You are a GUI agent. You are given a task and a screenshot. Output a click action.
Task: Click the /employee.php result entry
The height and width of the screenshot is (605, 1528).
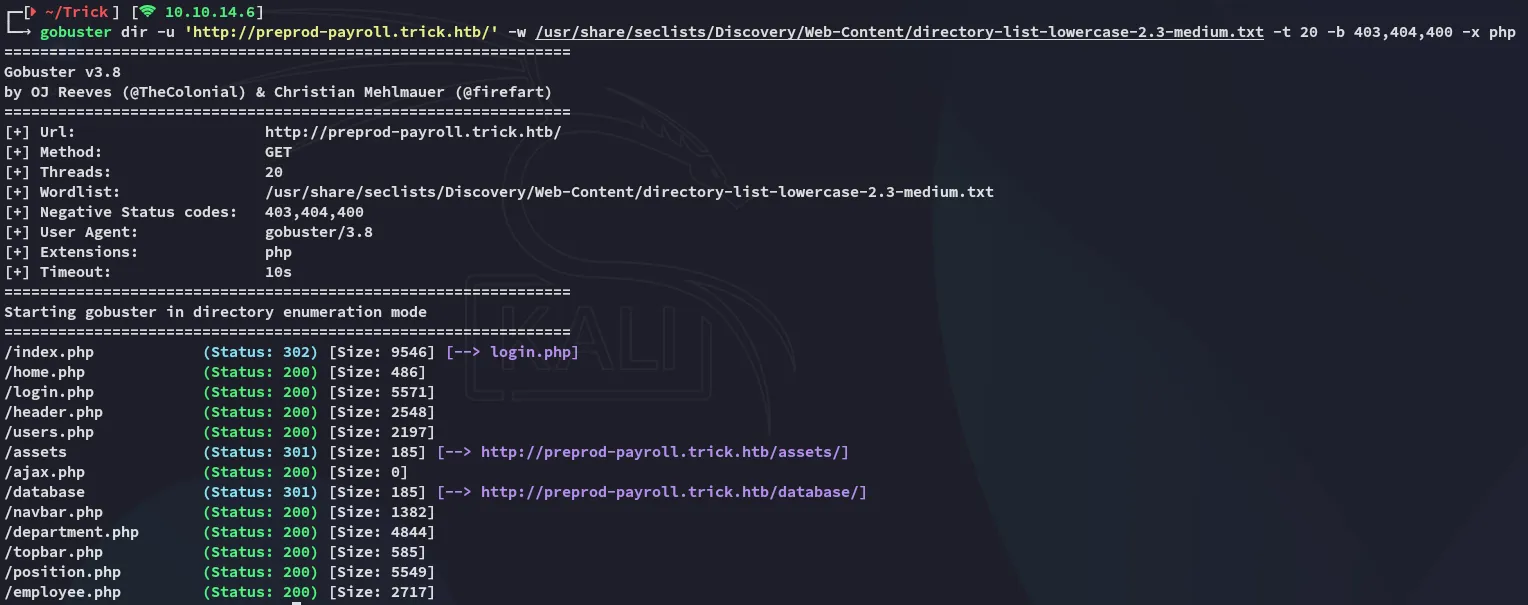coord(63,592)
